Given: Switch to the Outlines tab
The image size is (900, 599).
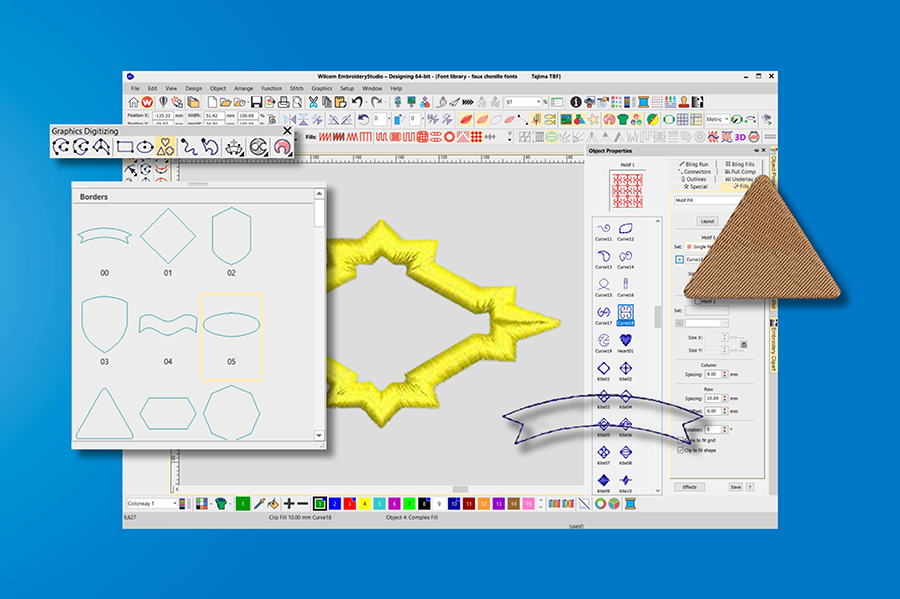Looking at the screenshot, I should [698, 179].
